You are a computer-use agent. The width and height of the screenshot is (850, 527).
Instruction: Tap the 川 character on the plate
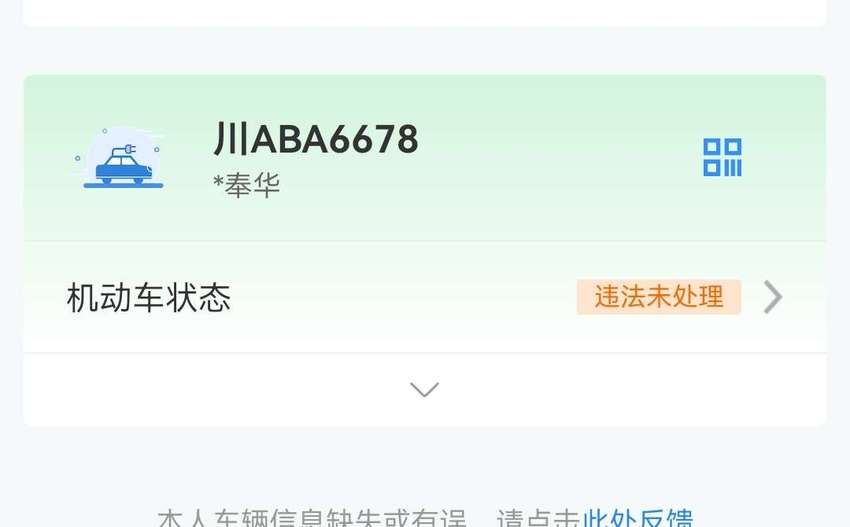point(230,139)
